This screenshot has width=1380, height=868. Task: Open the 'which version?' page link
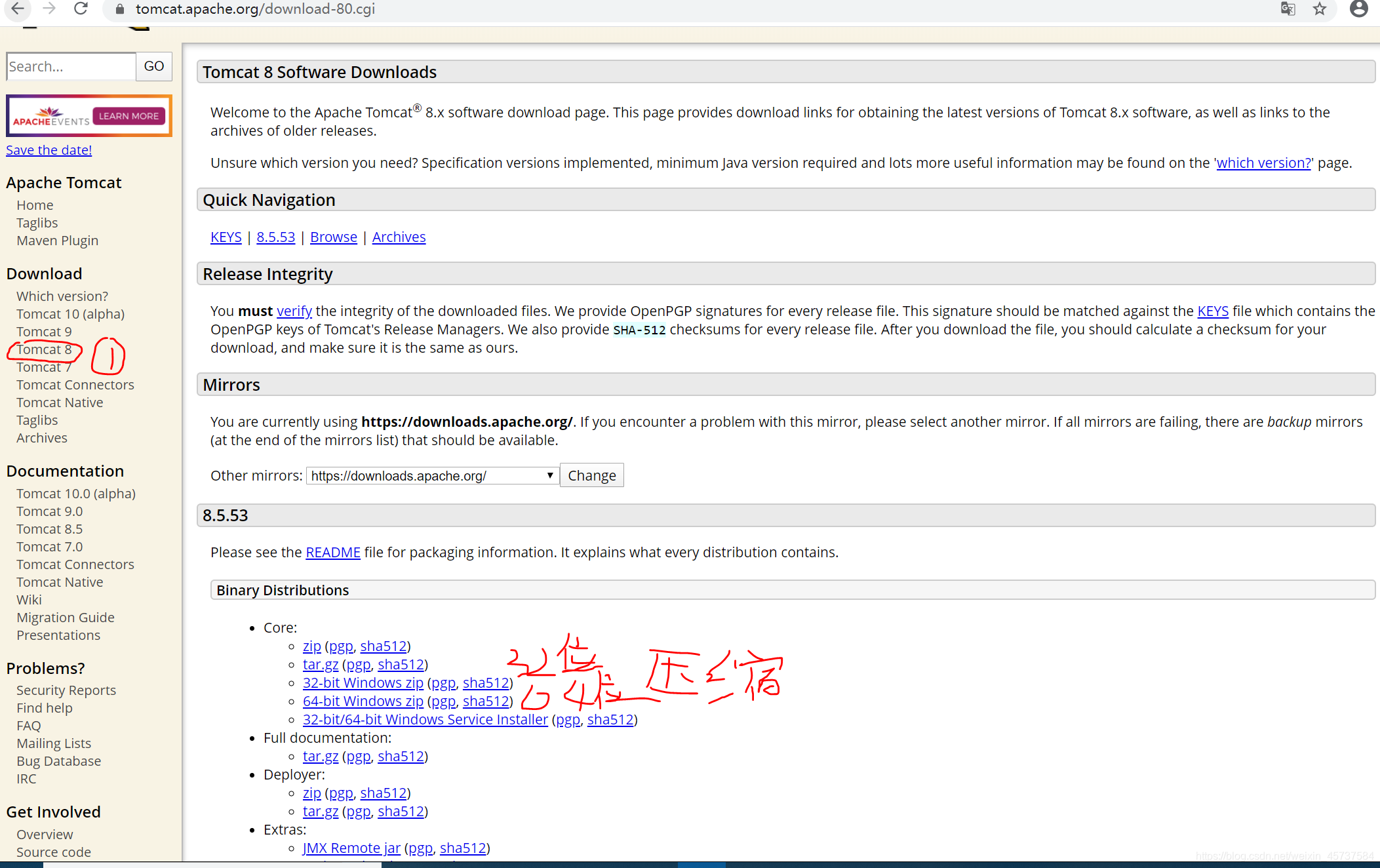1263,163
